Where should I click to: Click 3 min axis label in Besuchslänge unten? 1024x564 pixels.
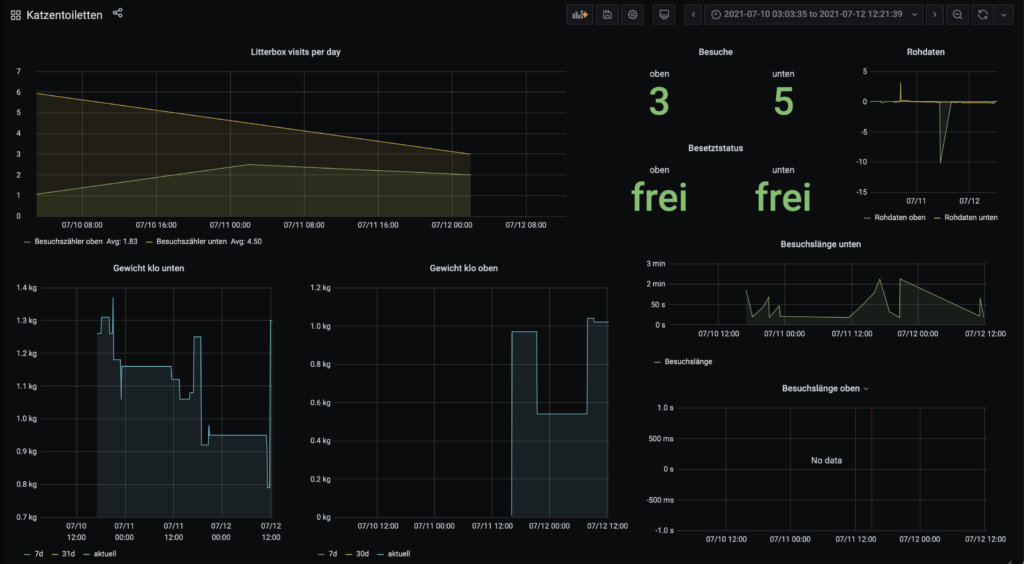click(656, 264)
